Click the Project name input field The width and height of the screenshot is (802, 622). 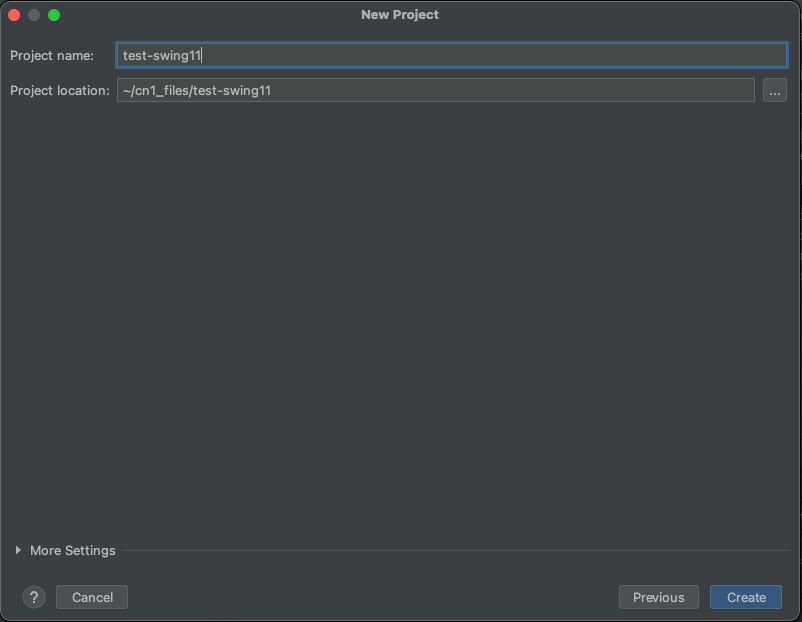[x=452, y=55]
